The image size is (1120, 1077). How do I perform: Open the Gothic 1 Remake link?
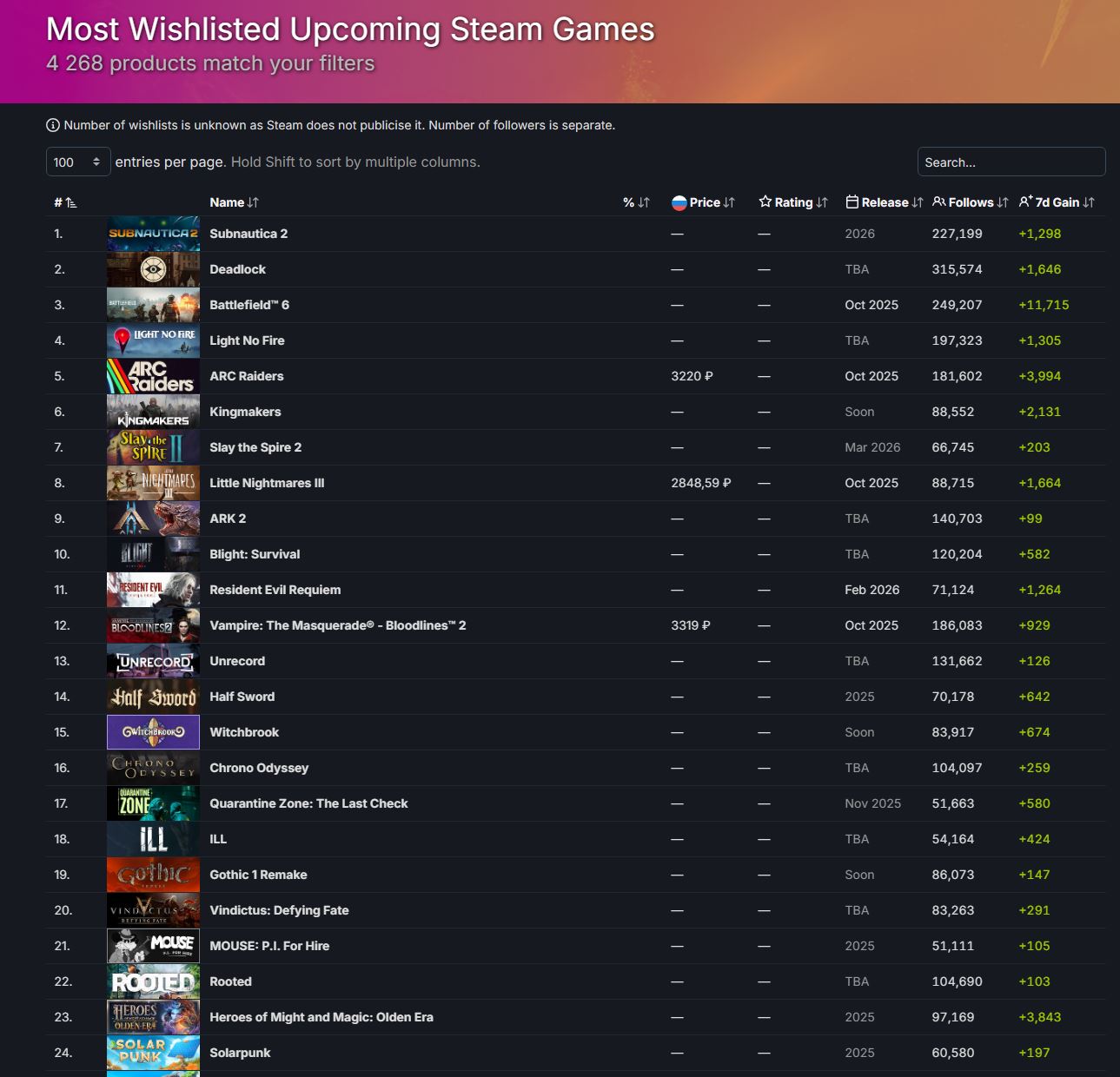[258, 875]
